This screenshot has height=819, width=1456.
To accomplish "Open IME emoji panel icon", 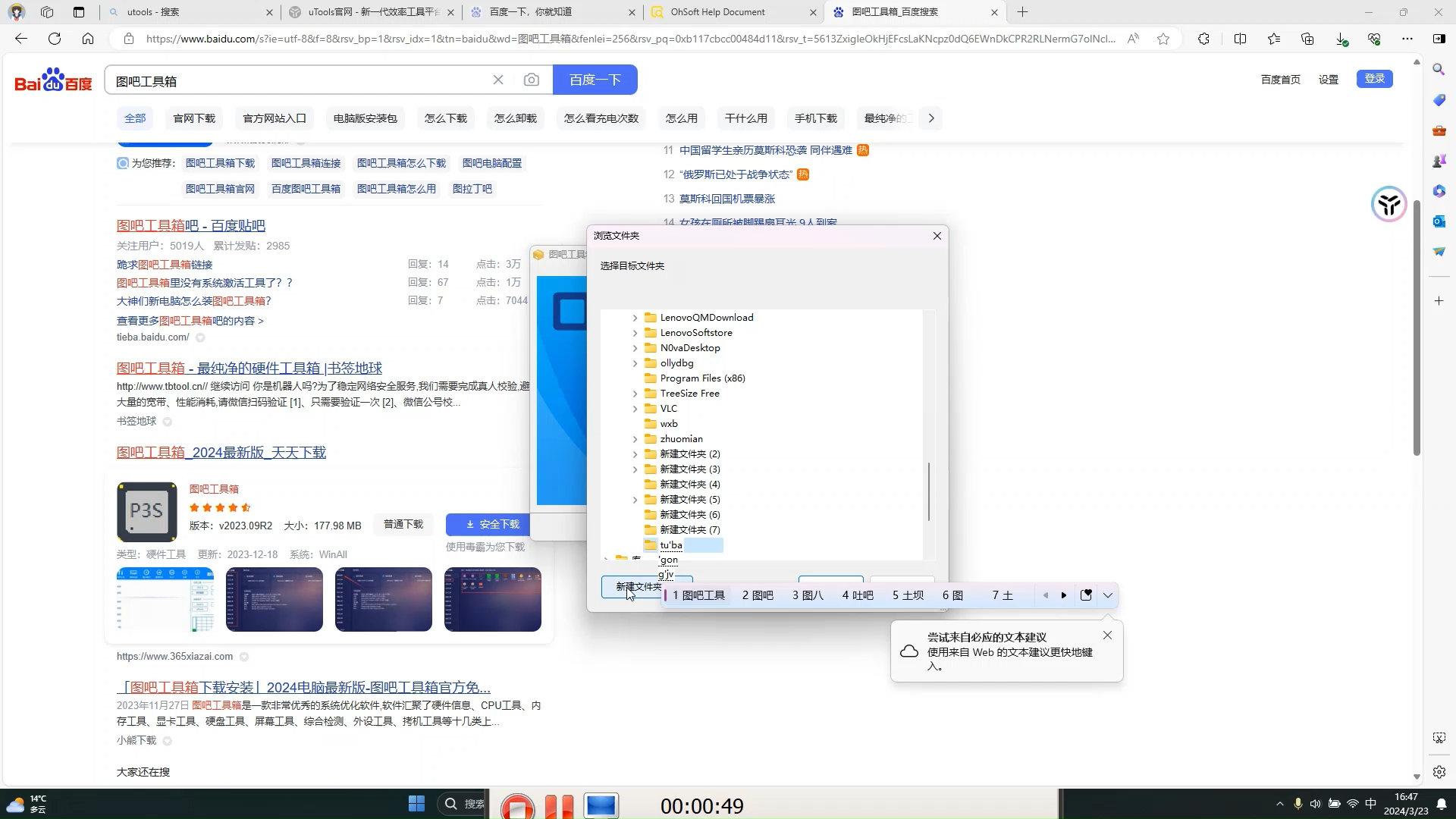I will tap(1086, 595).
